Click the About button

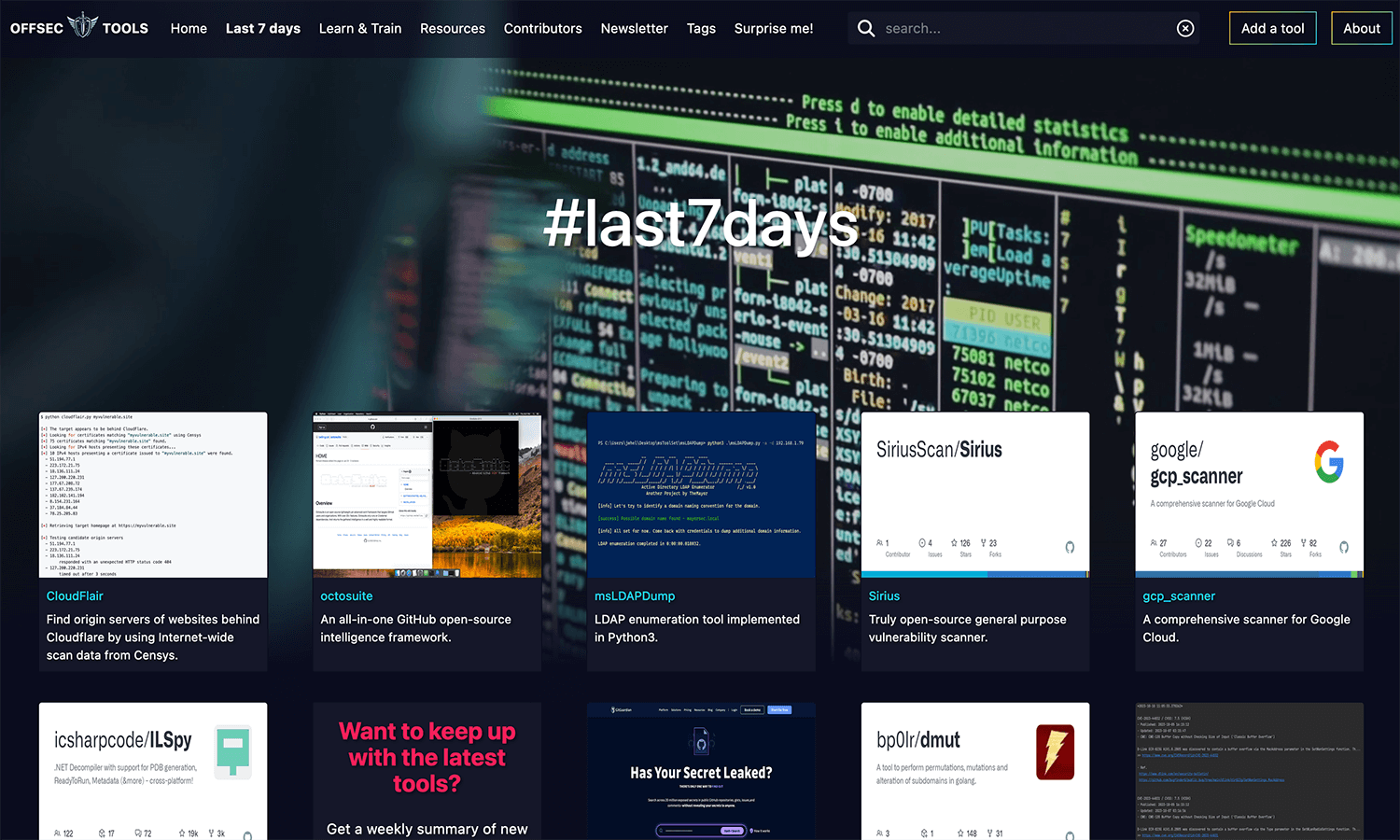pos(1362,28)
